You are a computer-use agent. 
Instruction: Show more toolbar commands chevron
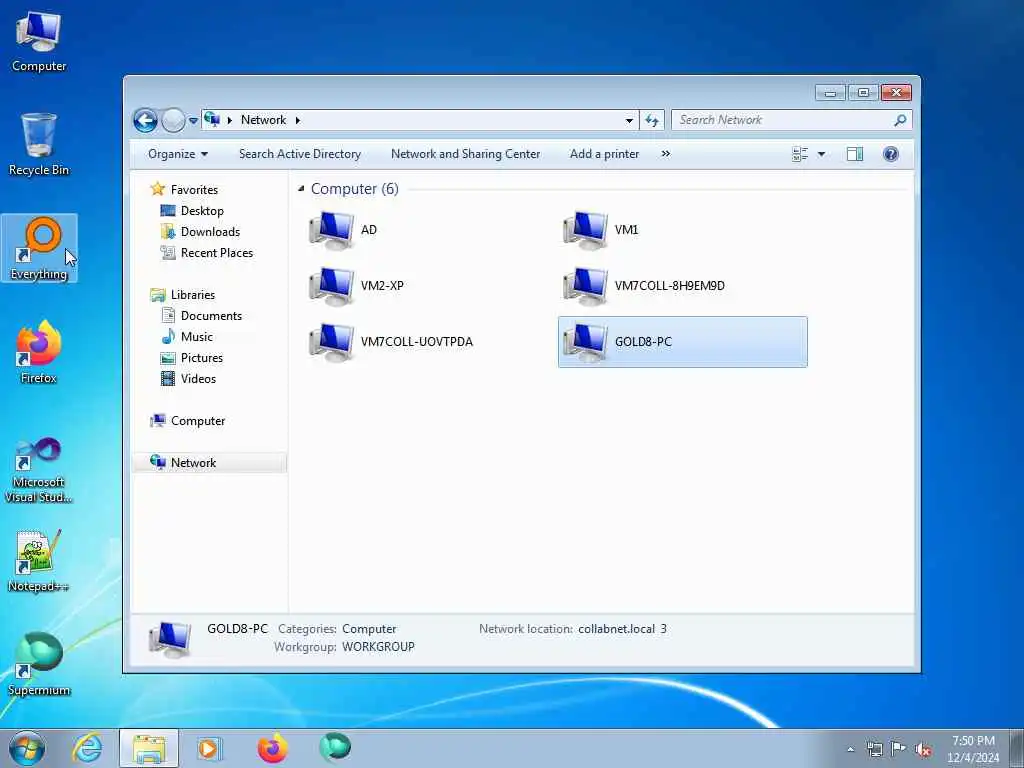[665, 154]
